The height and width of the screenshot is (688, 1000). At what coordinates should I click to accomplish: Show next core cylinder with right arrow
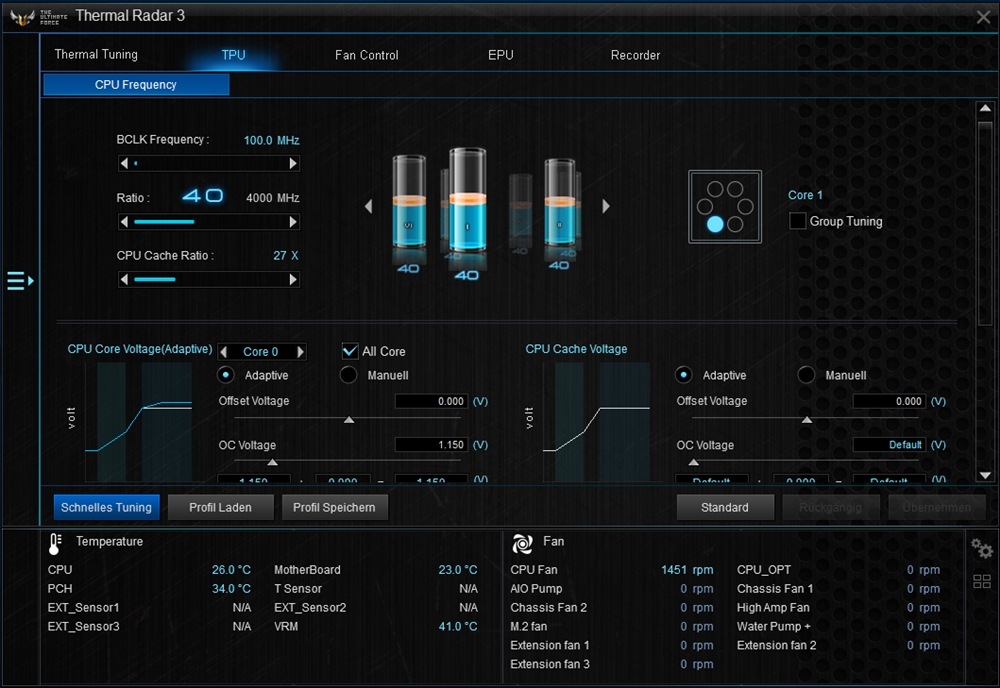point(606,206)
